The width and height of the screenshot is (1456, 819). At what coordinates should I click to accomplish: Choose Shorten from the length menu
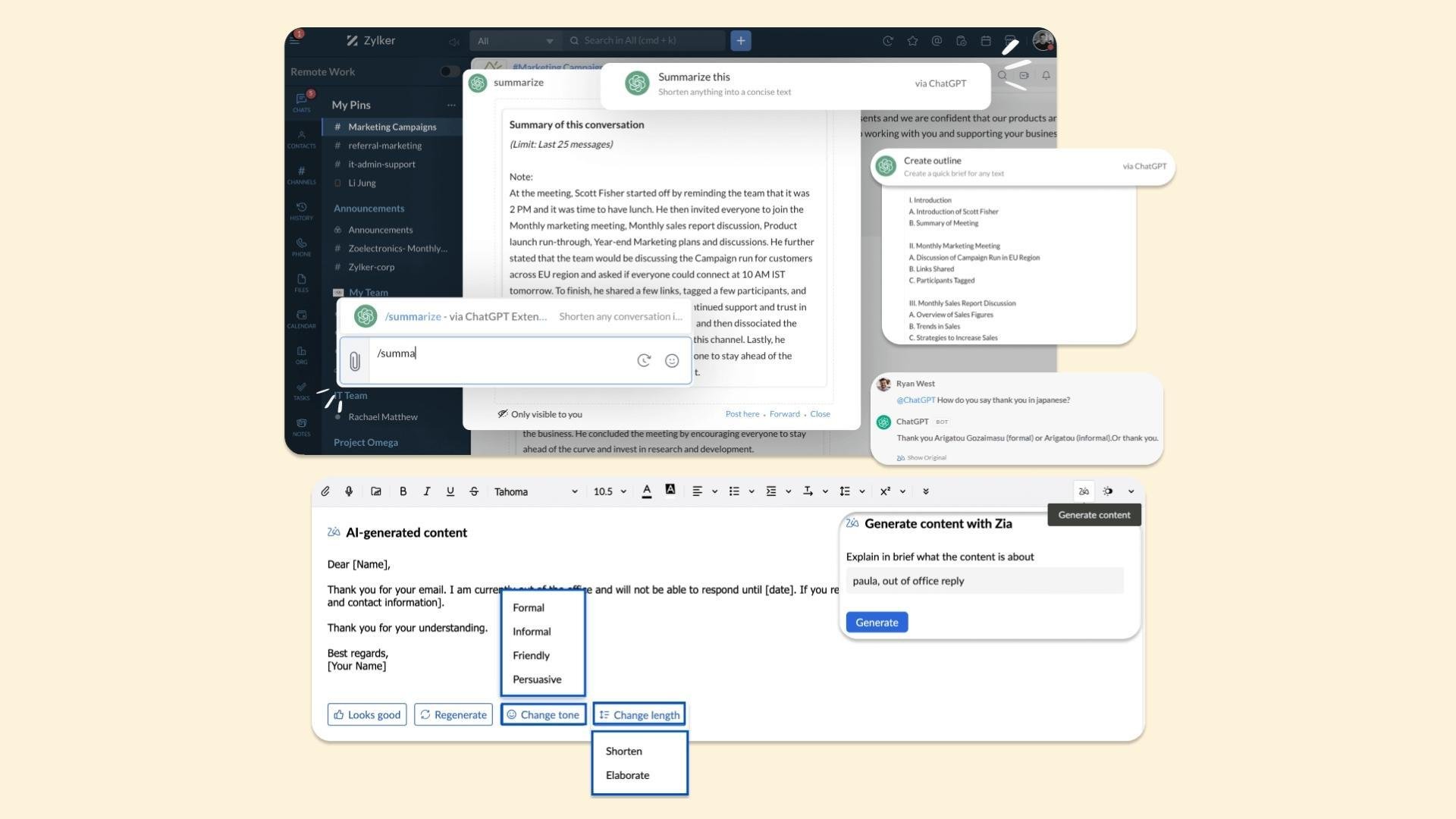tap(623, 751)
